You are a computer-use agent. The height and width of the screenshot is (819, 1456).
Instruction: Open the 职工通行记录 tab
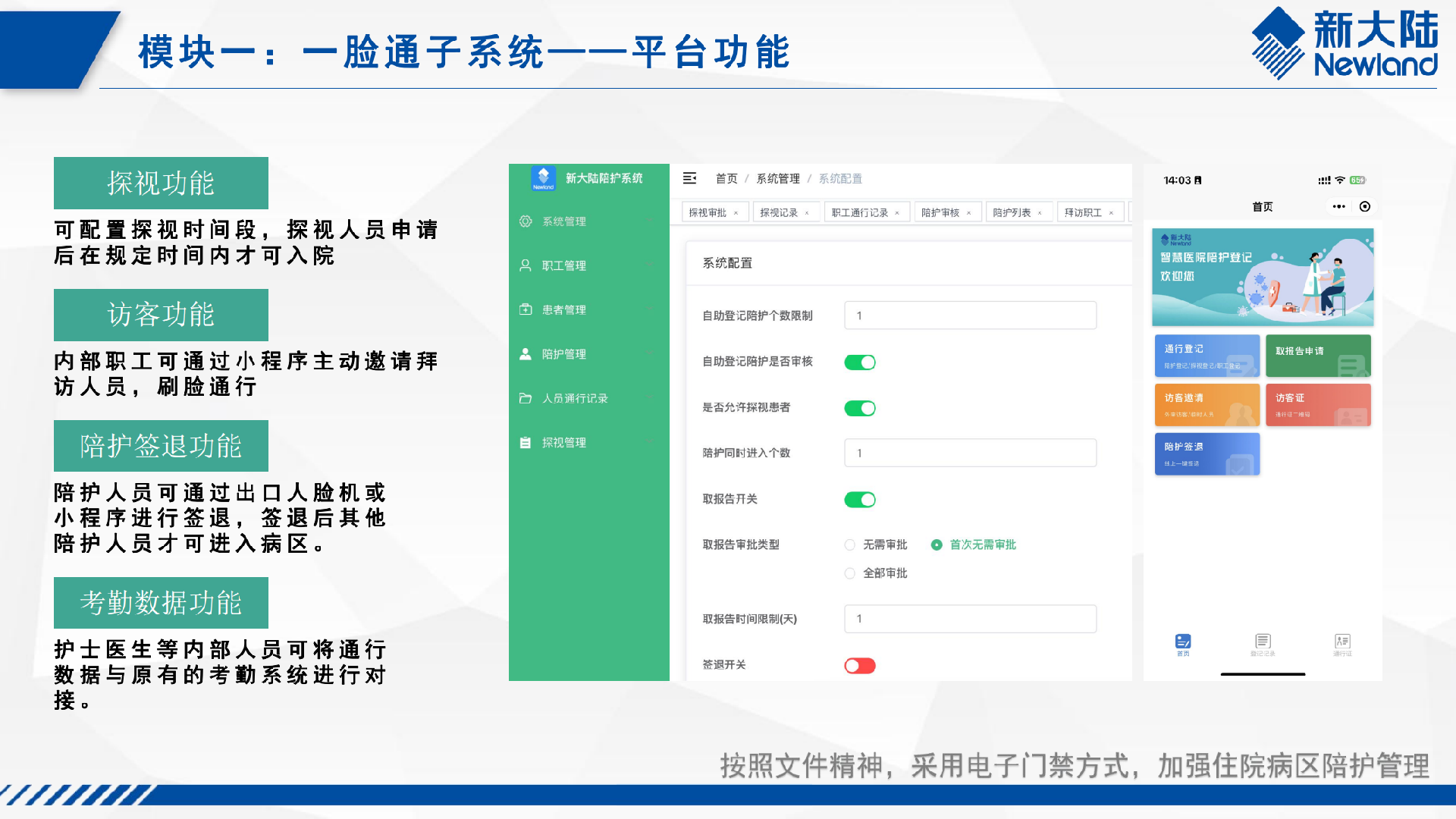coord(859,212)
